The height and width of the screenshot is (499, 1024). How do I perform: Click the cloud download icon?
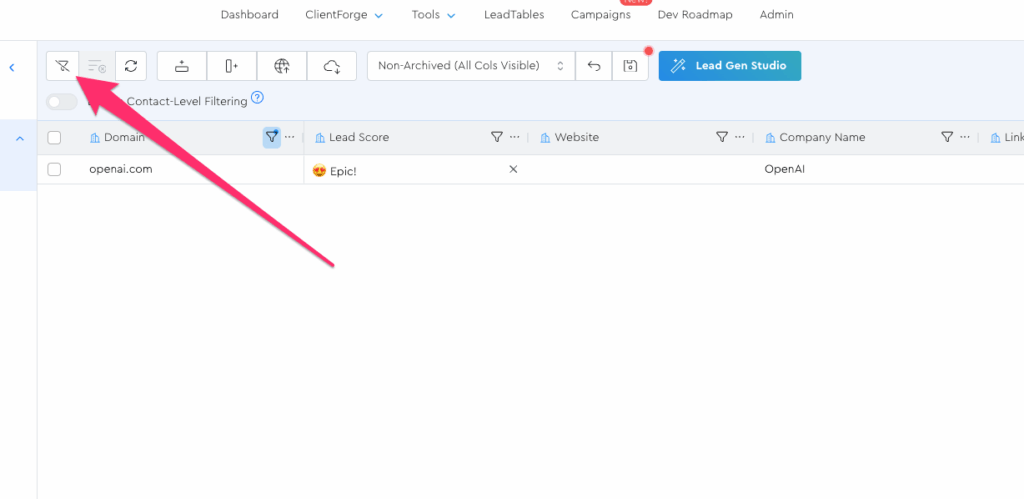(332, 66)
